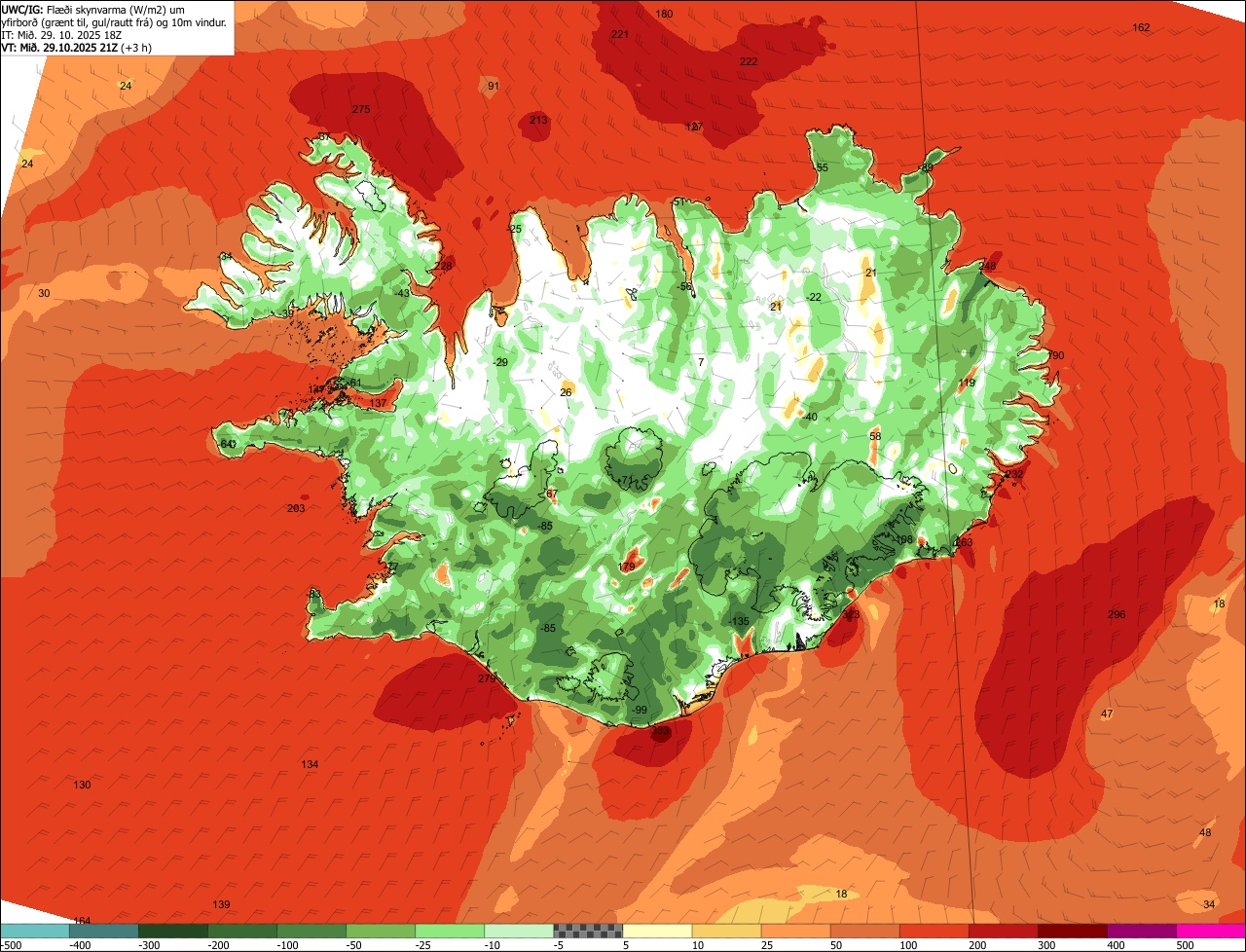
Task: Click the 137 value in the western bay
Action: point(378,403)
